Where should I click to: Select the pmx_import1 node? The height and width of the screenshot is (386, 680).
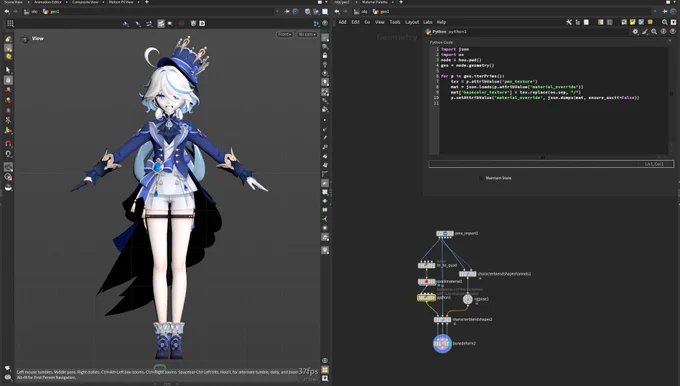point(445,233)
